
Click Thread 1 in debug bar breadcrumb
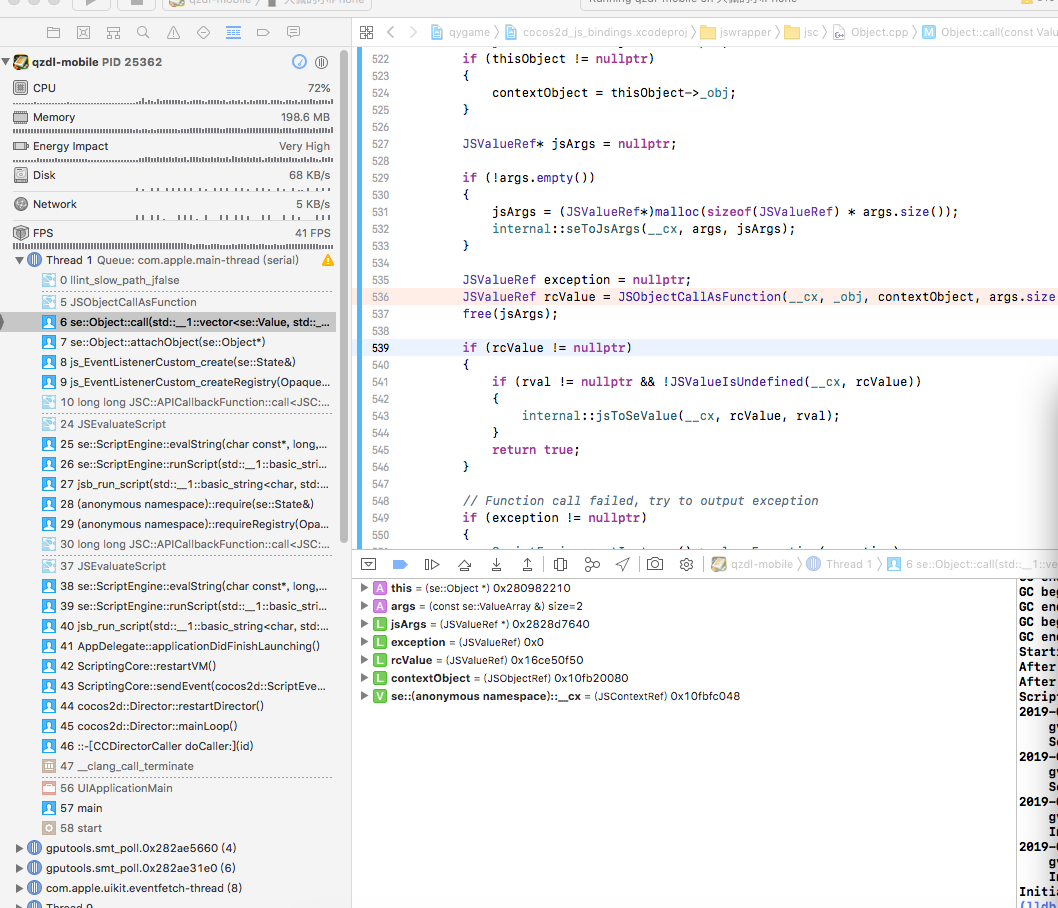tap(839, 564)
